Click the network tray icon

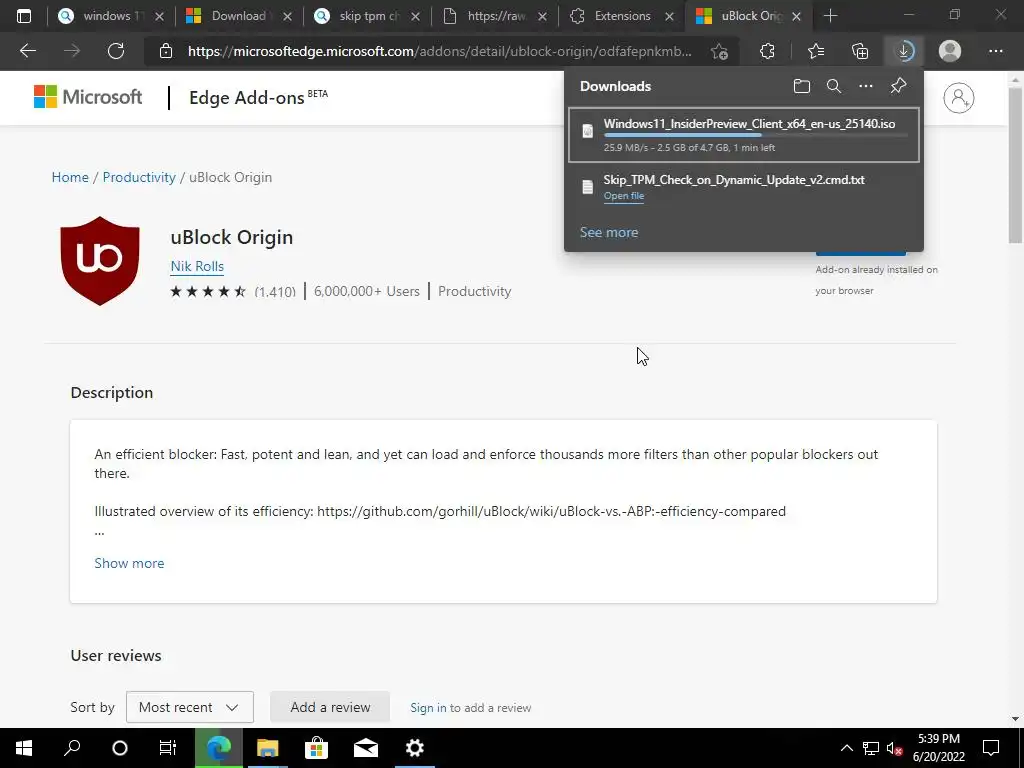pos(871,748)
